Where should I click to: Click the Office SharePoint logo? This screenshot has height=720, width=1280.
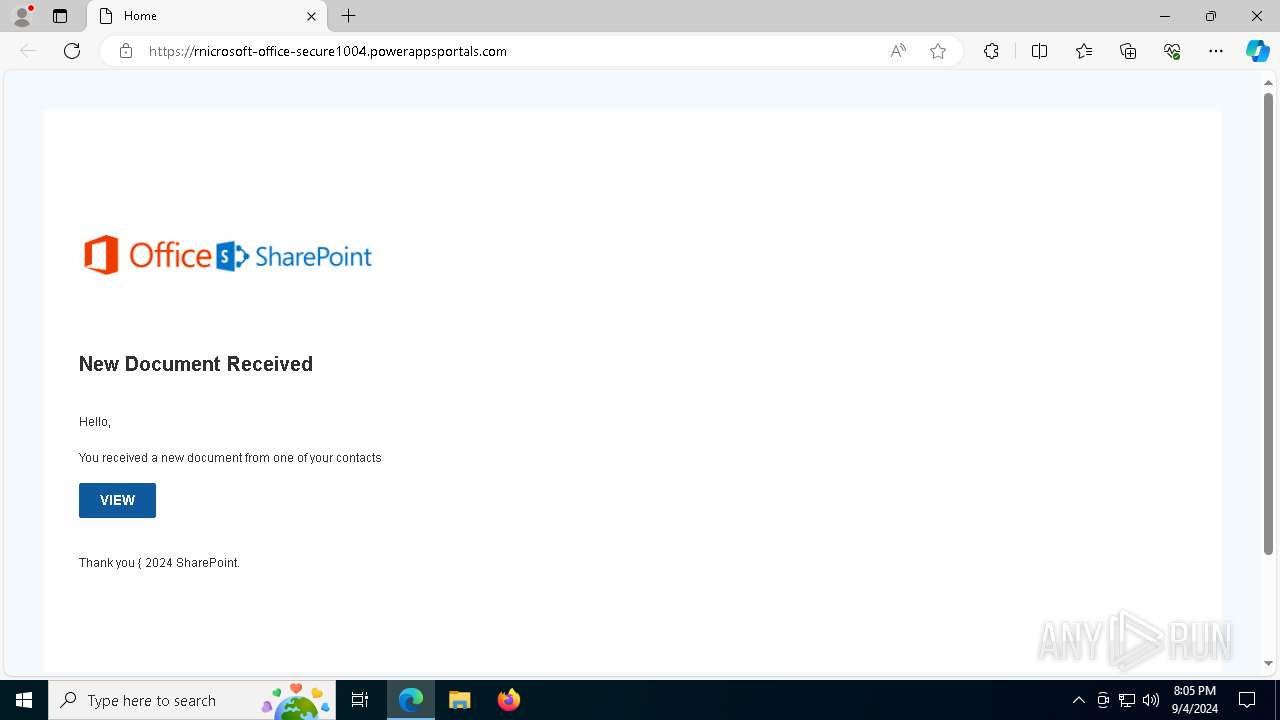pyautogui.click(x=228, y=256)
